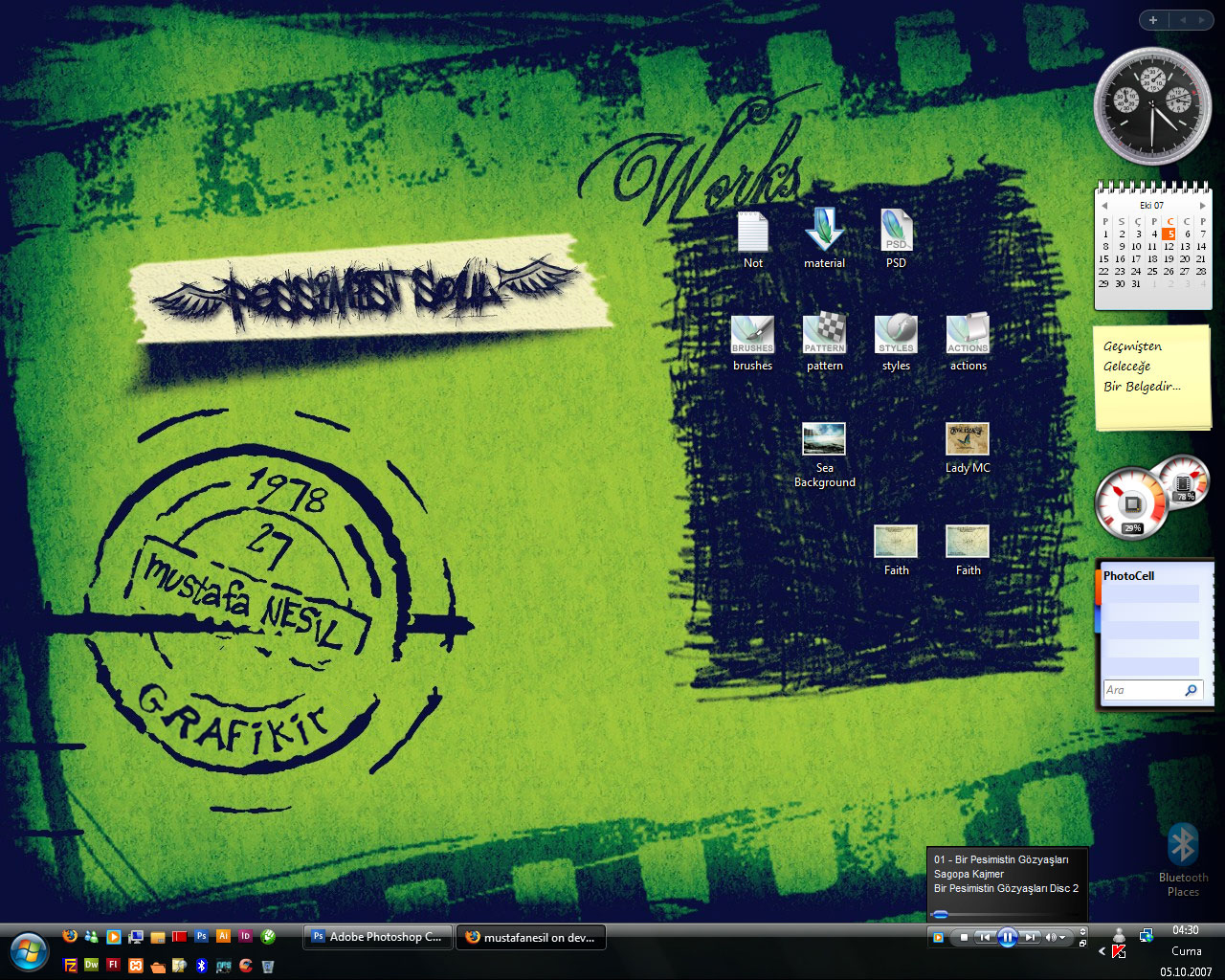The image size is (1225, 980).
Task: Open volume dropdown arrow in Media Player toolbar
Action: pyautogui.click(x=1062, y=937)
